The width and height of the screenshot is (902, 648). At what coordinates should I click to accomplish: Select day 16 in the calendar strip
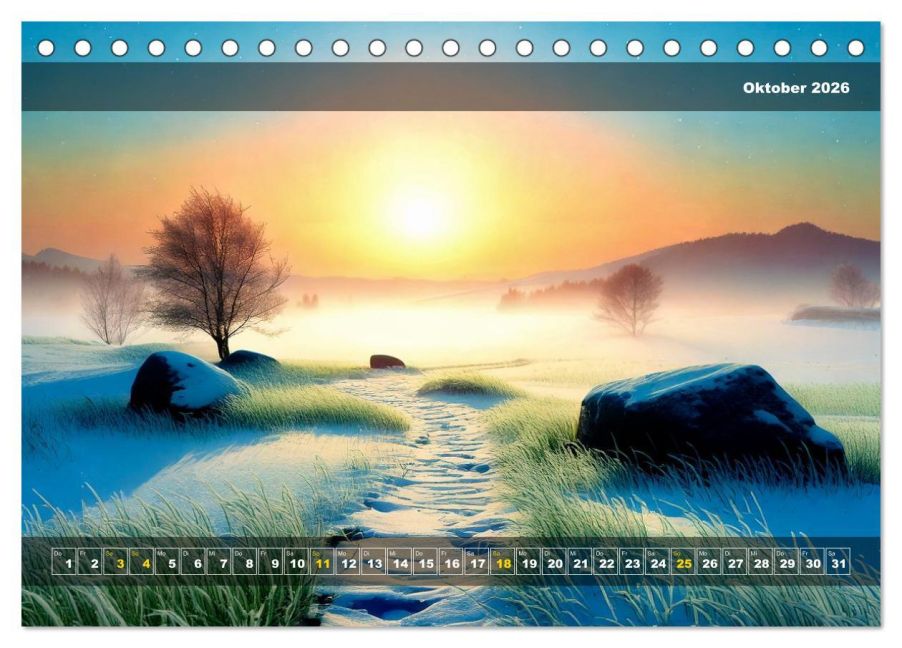pos(452,561)
